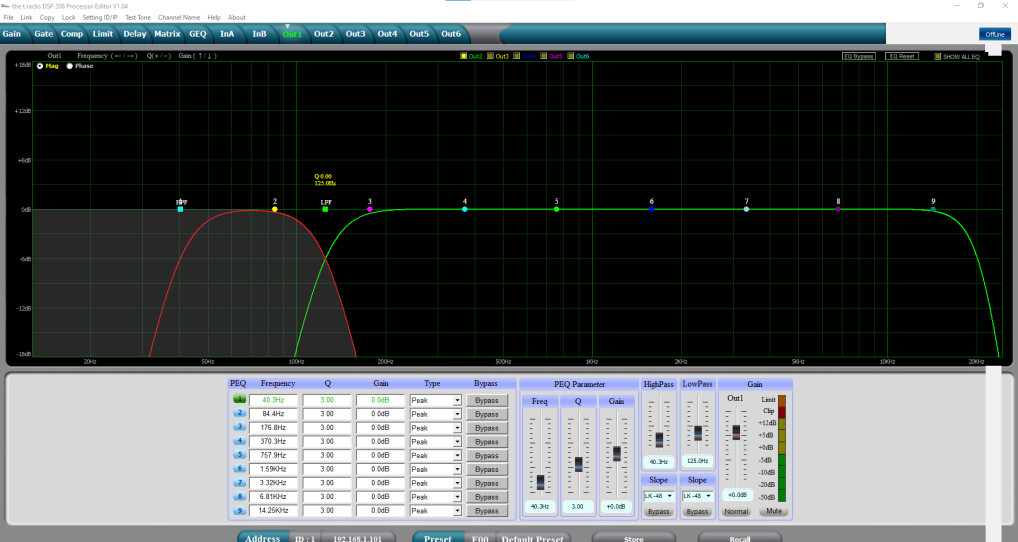Toggle Out3 curve overlay checkbox

(x=490, y=56)
